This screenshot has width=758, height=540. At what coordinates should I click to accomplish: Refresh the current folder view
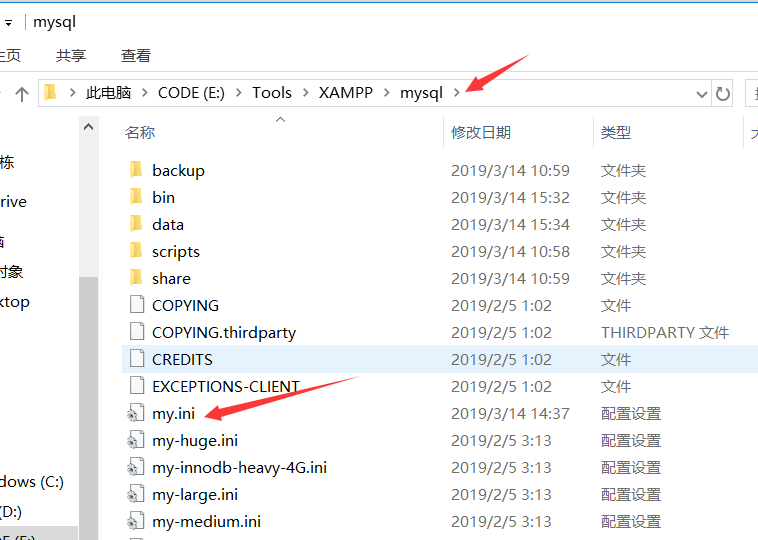[723, 93]
